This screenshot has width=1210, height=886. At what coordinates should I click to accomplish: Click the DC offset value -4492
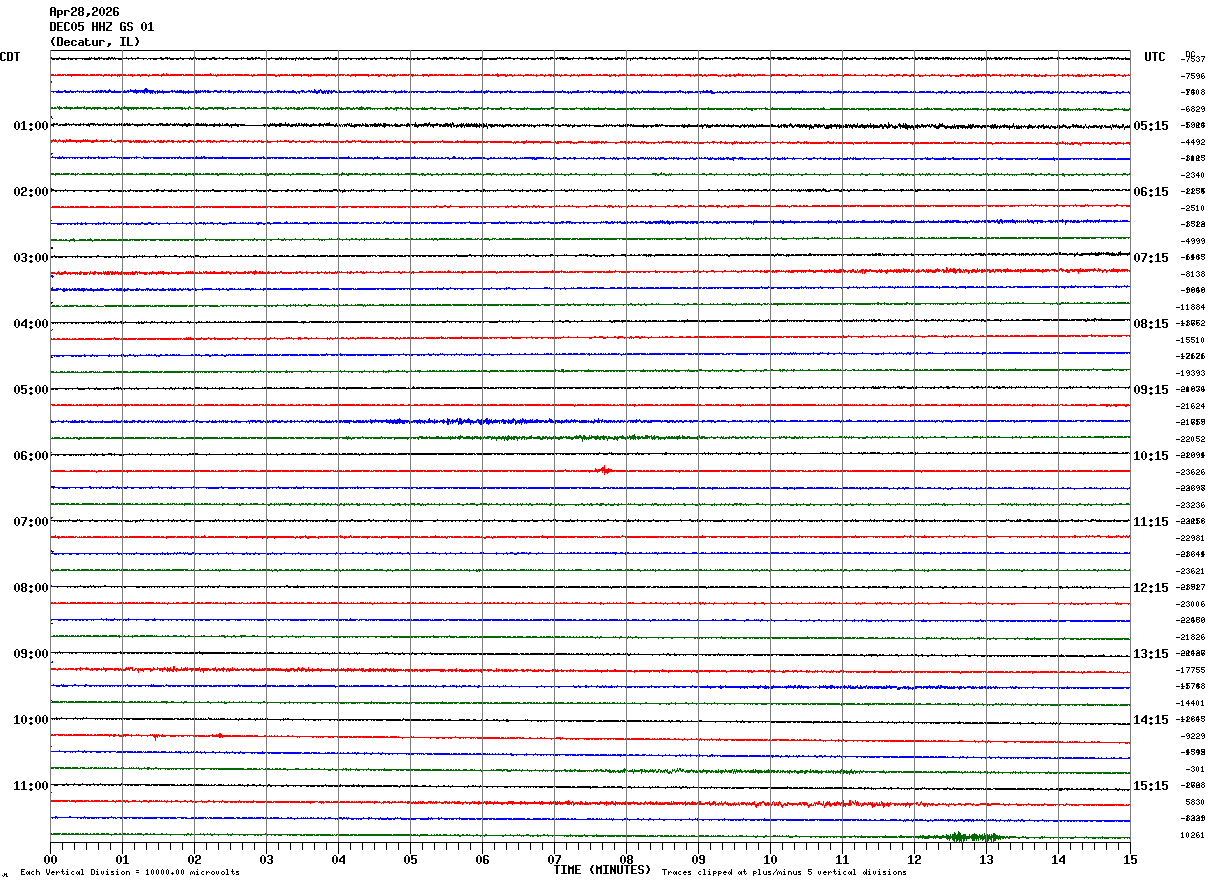coord(1193,142)
